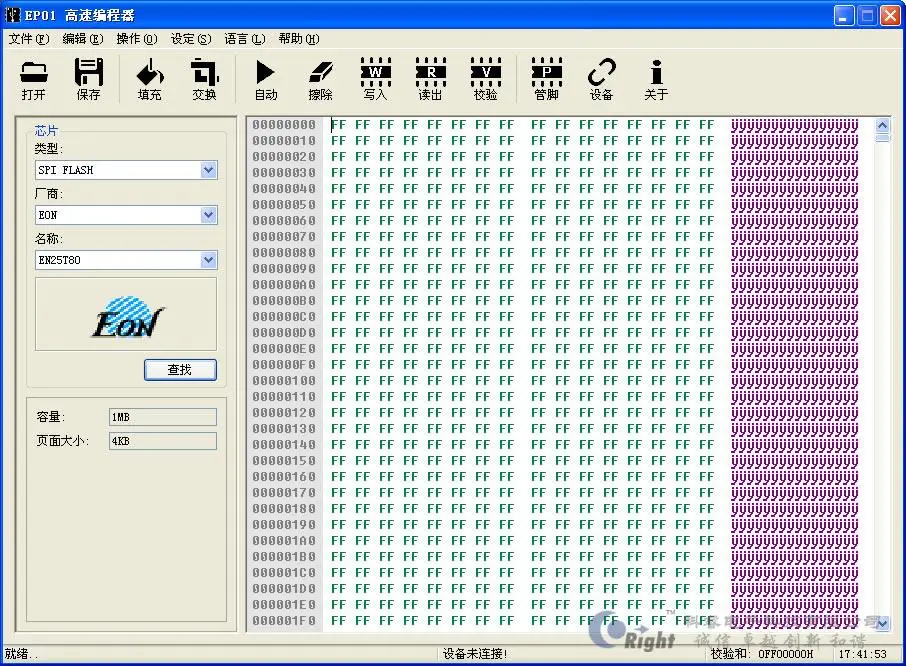Click the 页面大小 4KB field
This screenshot has width=906, height=666.
click(163, 441)
